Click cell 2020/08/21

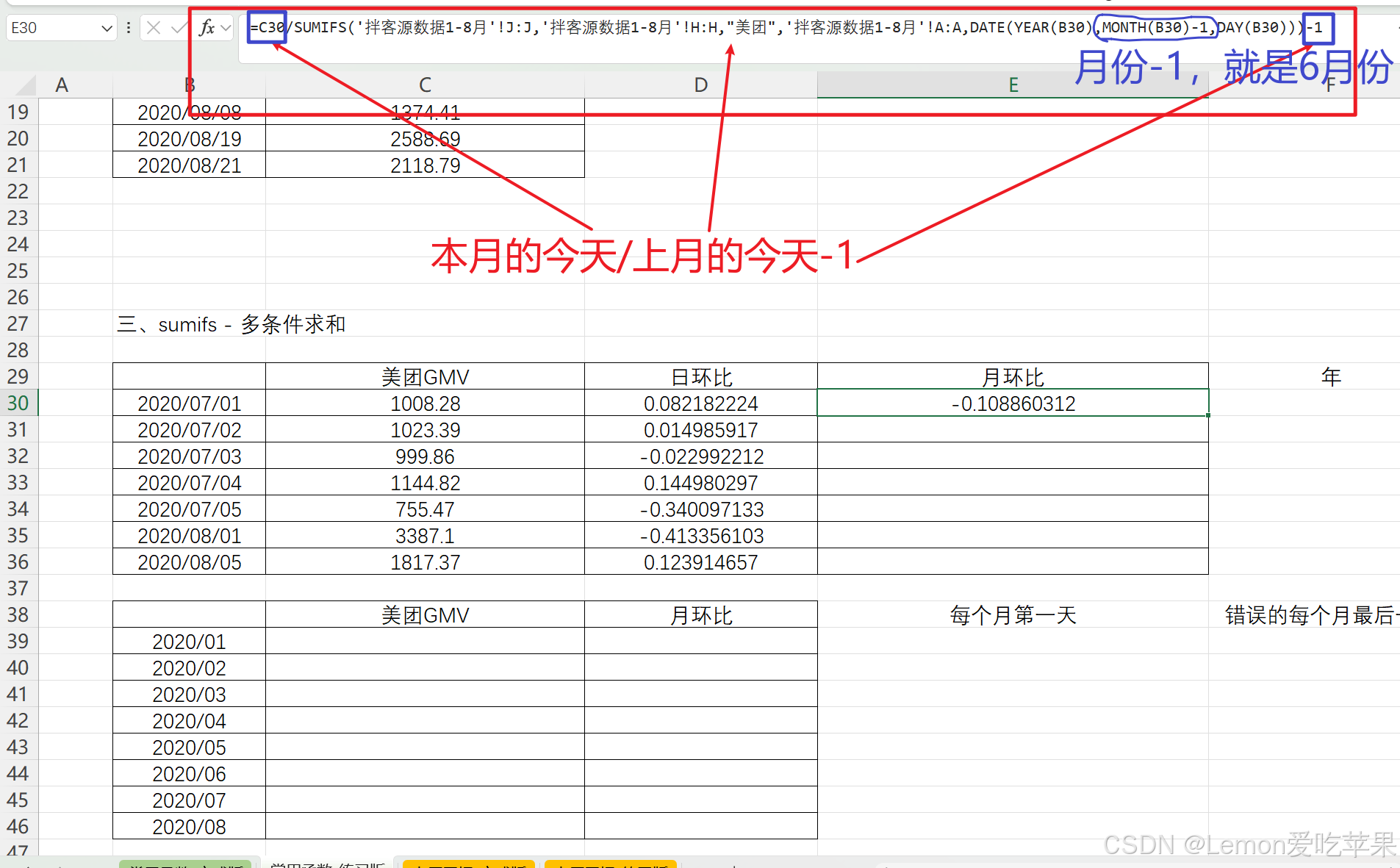[x=189, y=165]
